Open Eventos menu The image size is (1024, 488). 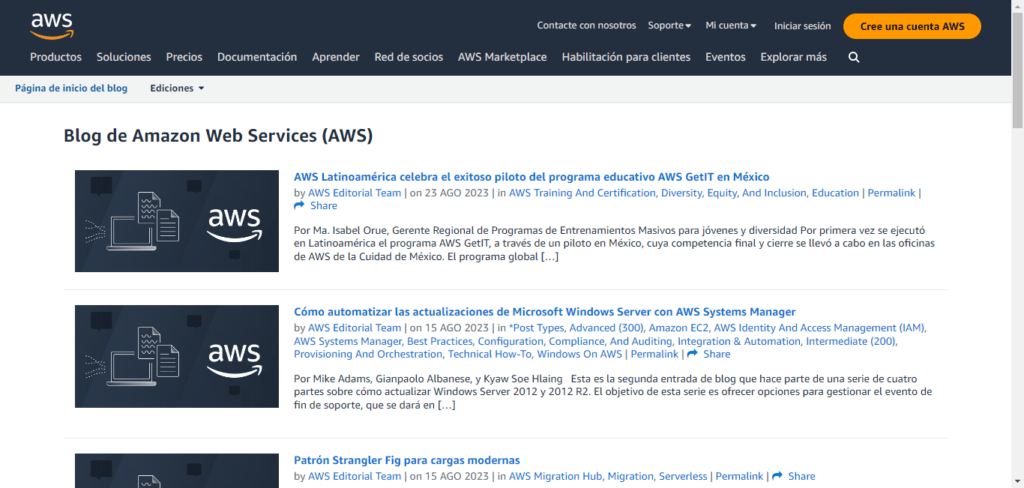click(726, 57)
